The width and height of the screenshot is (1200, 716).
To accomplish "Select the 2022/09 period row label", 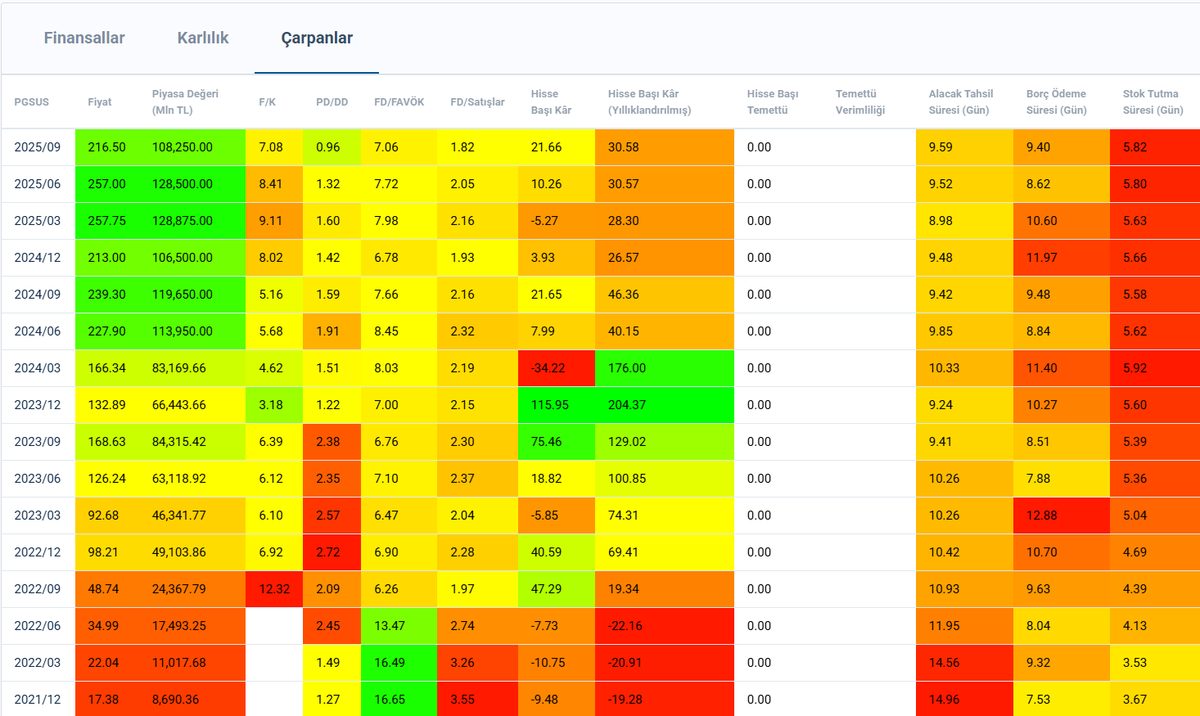I will (x=37, y=589).
